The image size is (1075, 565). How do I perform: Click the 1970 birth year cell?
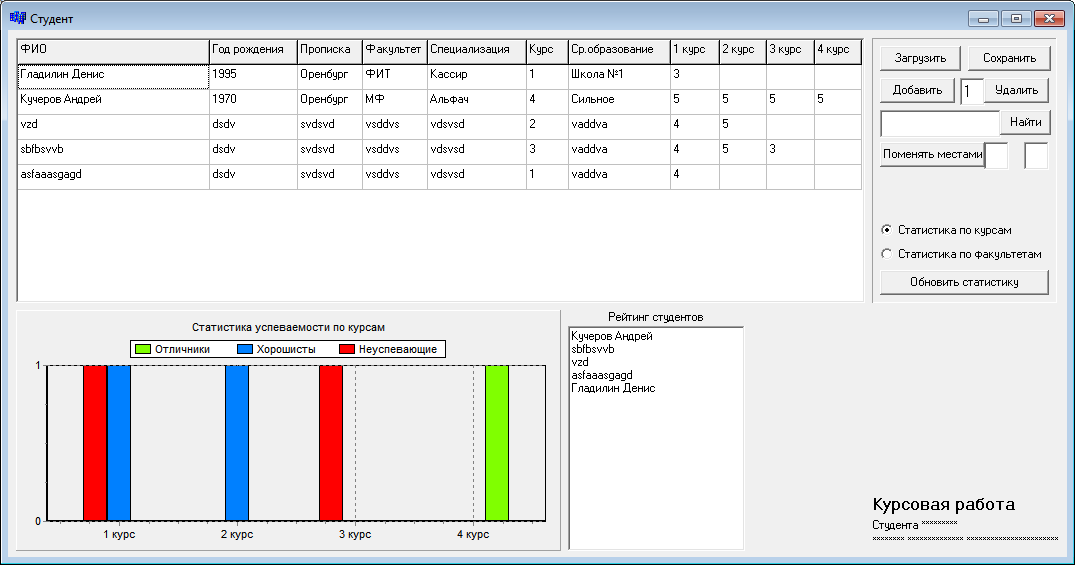point(253,101)
